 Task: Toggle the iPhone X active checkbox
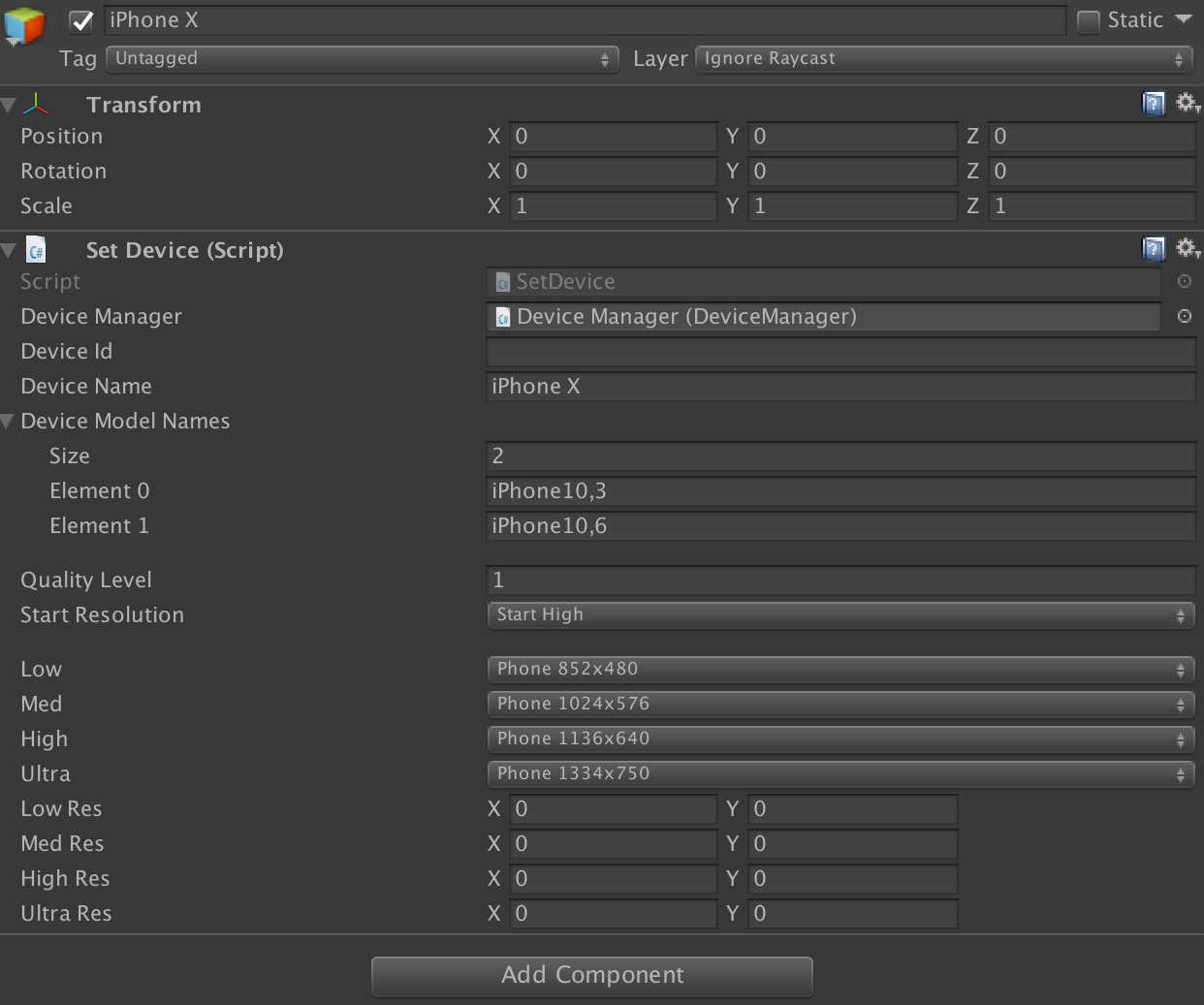[81, 20]
